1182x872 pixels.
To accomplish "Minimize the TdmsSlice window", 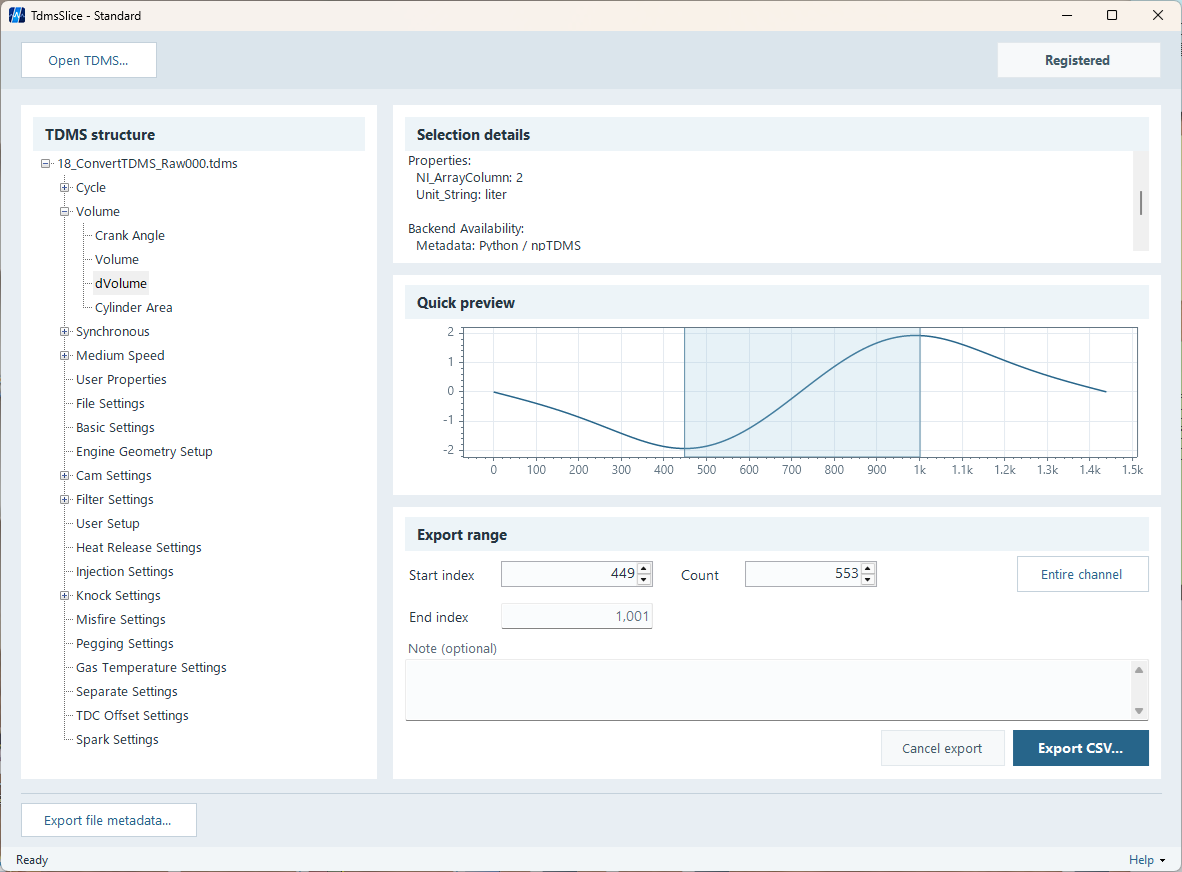I will point(1067,15).
